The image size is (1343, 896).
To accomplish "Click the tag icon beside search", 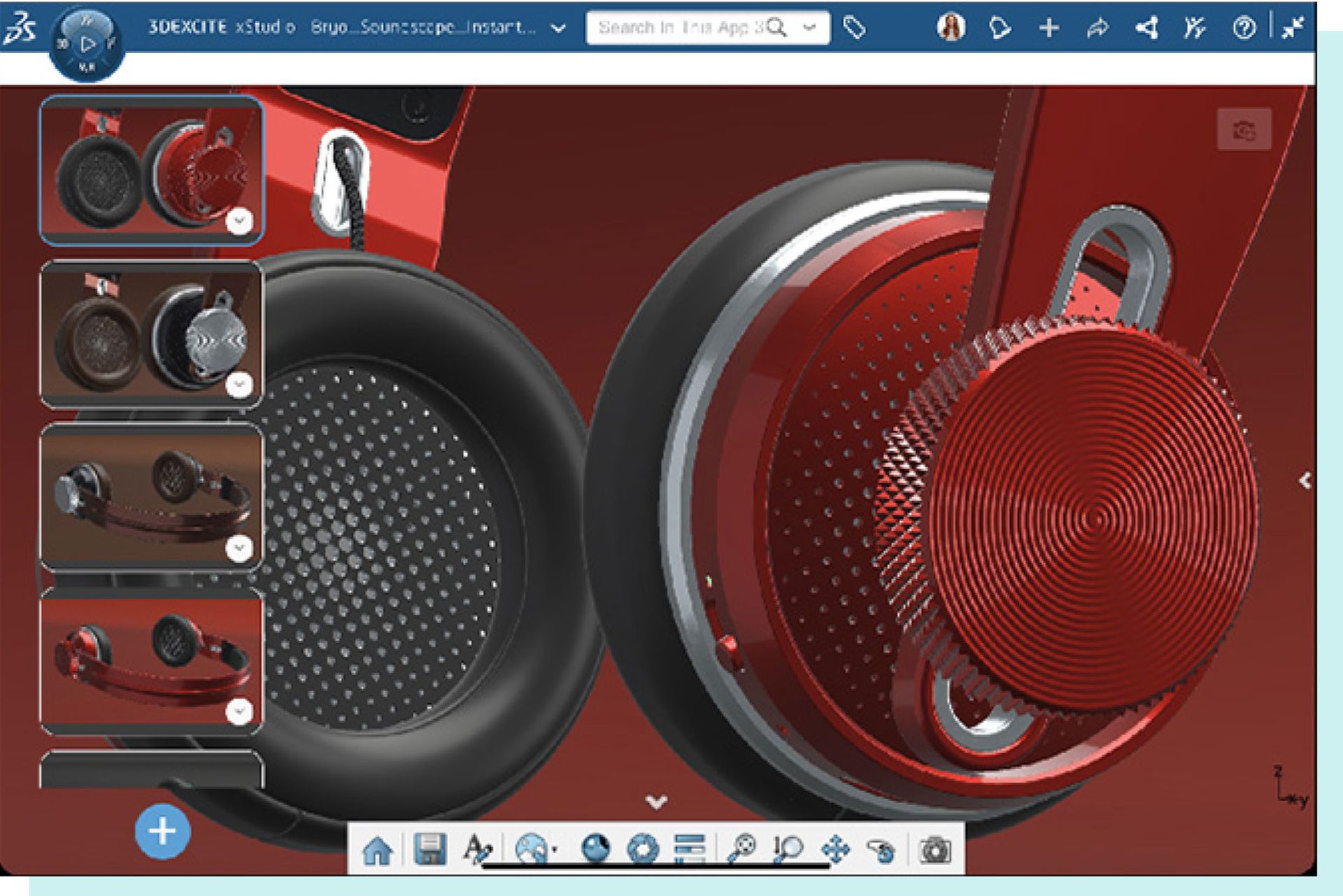I will click(x=854, y=28).
